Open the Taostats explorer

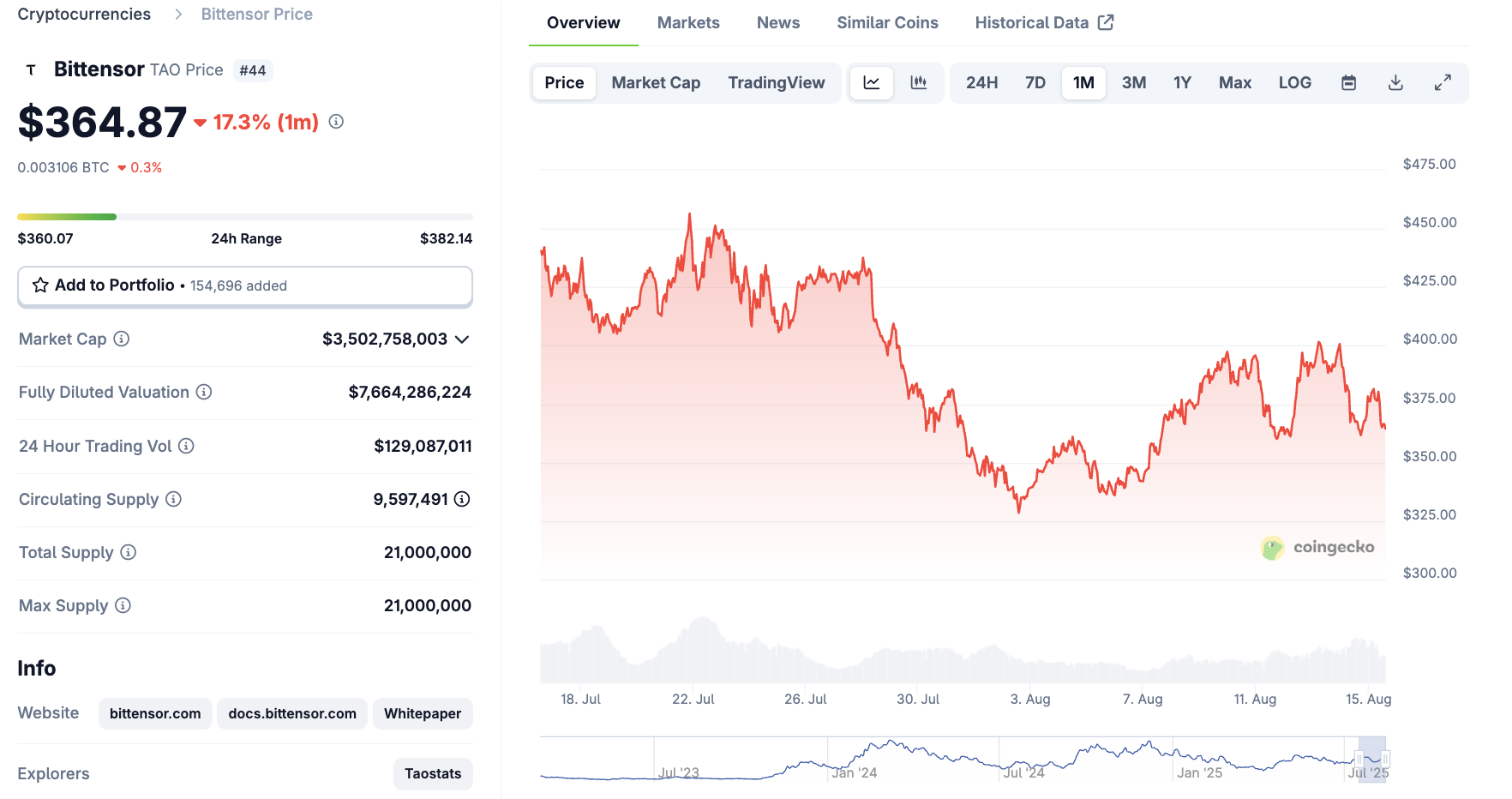click(433, 773)
